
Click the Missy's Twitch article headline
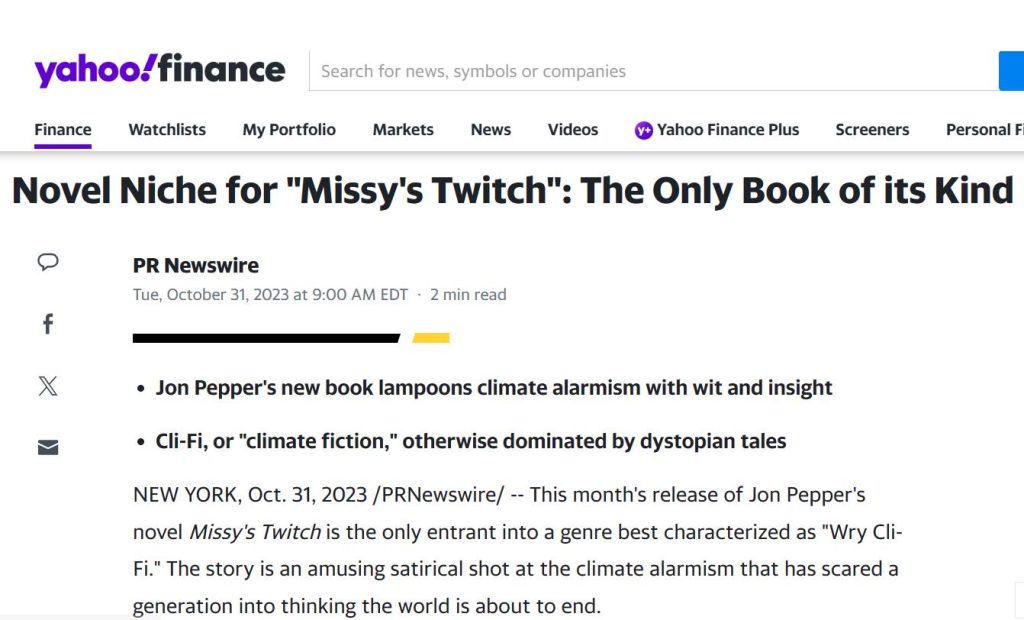coord(512,190)
